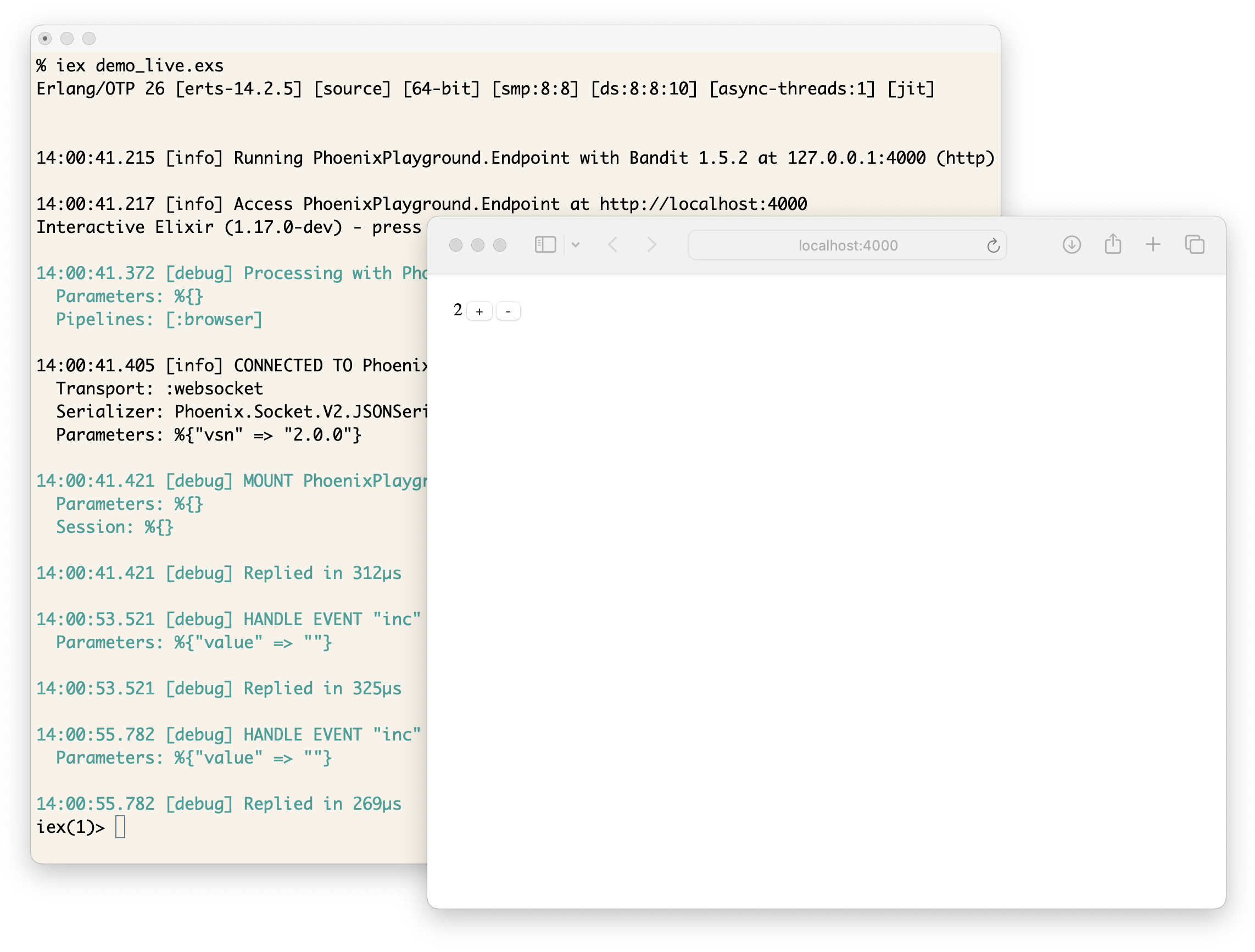Close the terminal window
Viewport: 1255px width, 952px height.
tap(45, 38)
